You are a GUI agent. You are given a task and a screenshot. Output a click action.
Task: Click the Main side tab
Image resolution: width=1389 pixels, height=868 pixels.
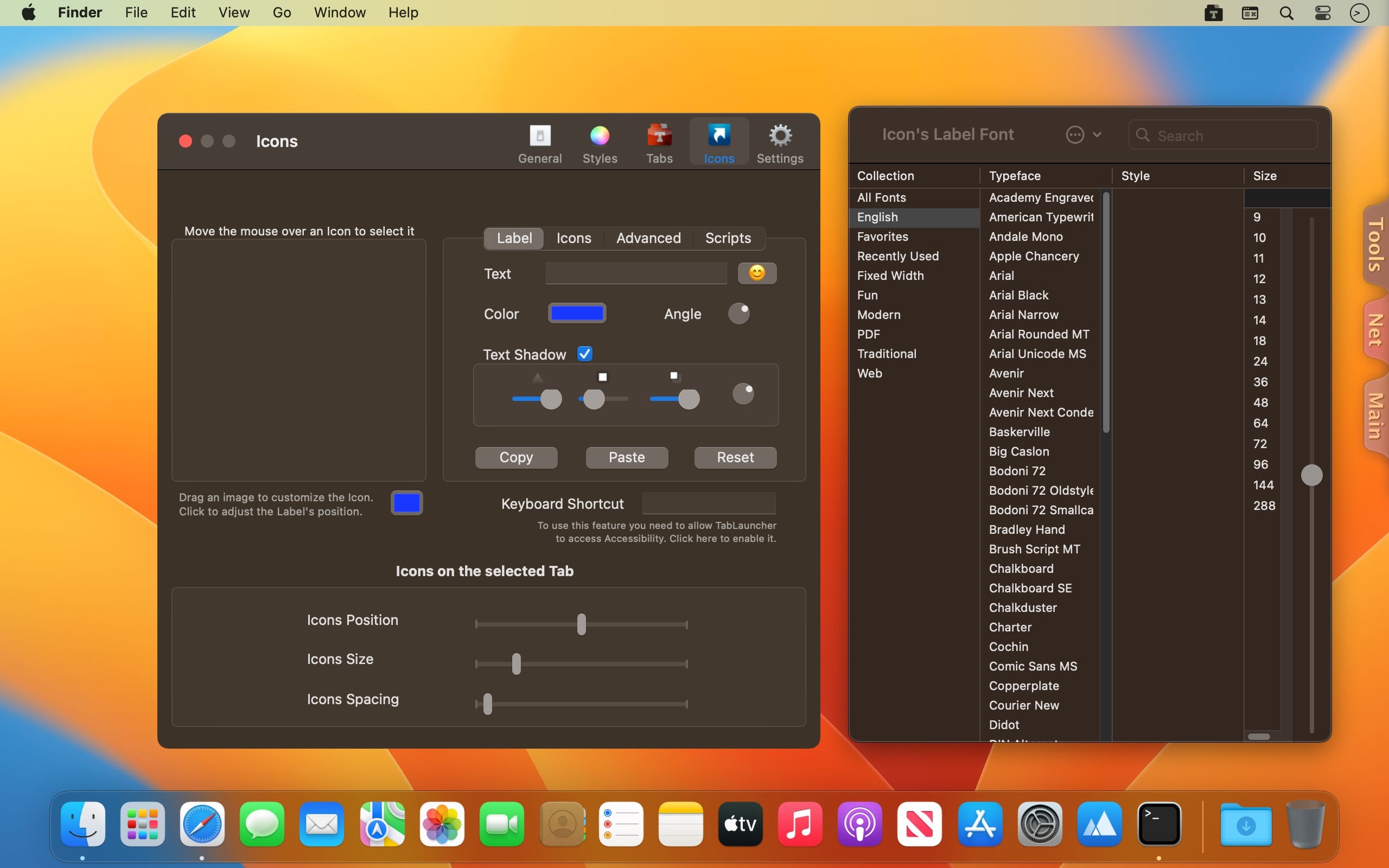pos(1375,415)
